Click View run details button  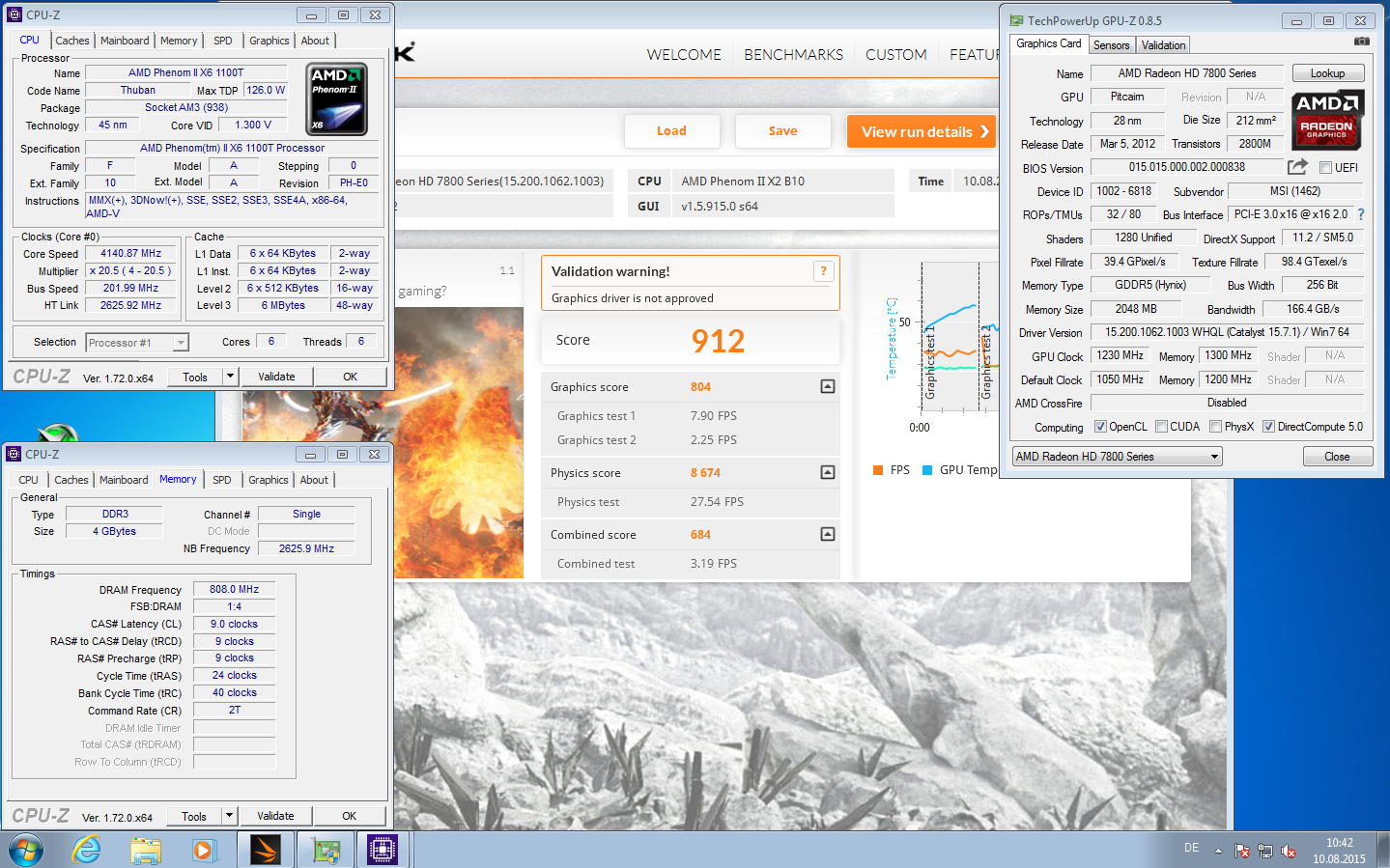point(921,131)
